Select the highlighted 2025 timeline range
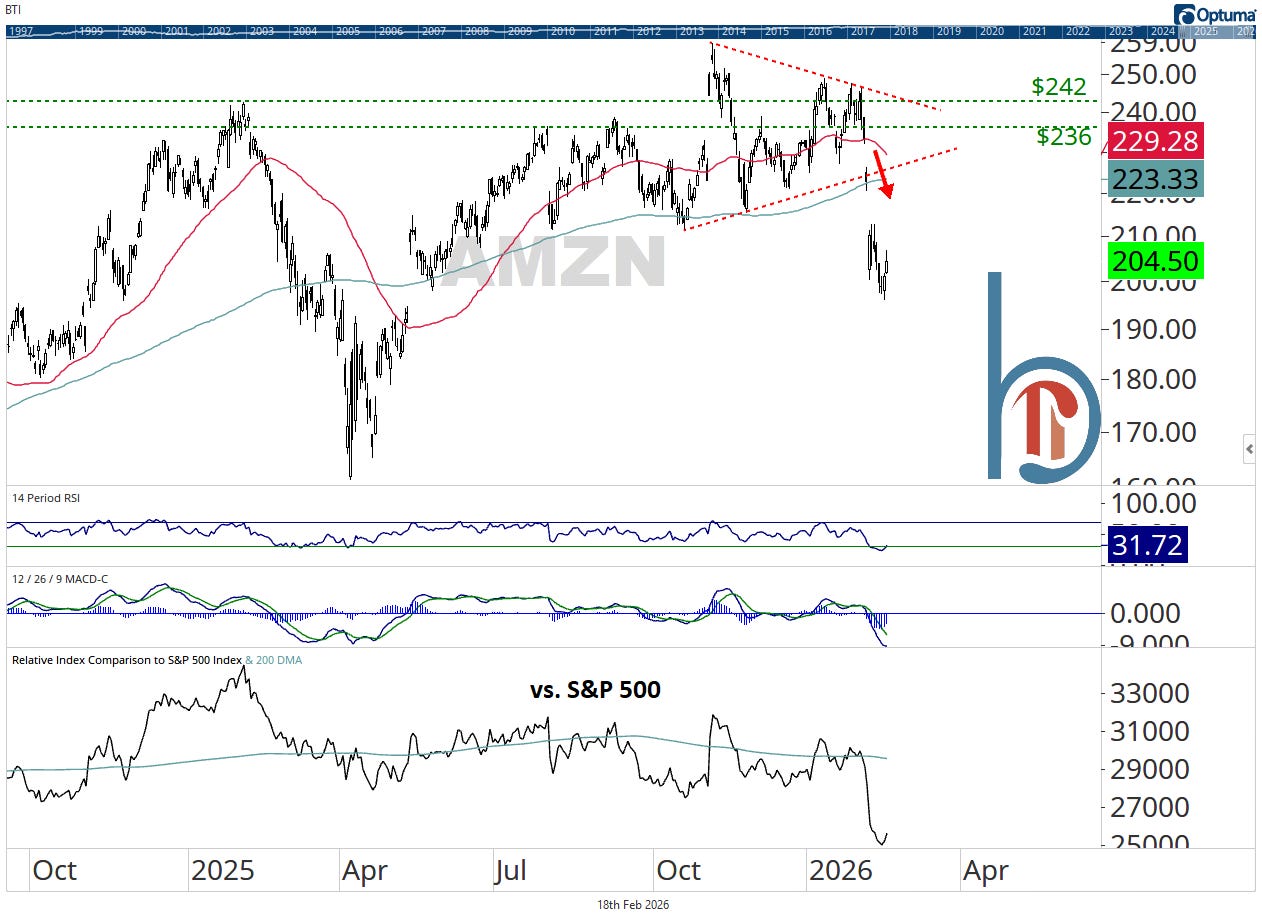 1206,31
